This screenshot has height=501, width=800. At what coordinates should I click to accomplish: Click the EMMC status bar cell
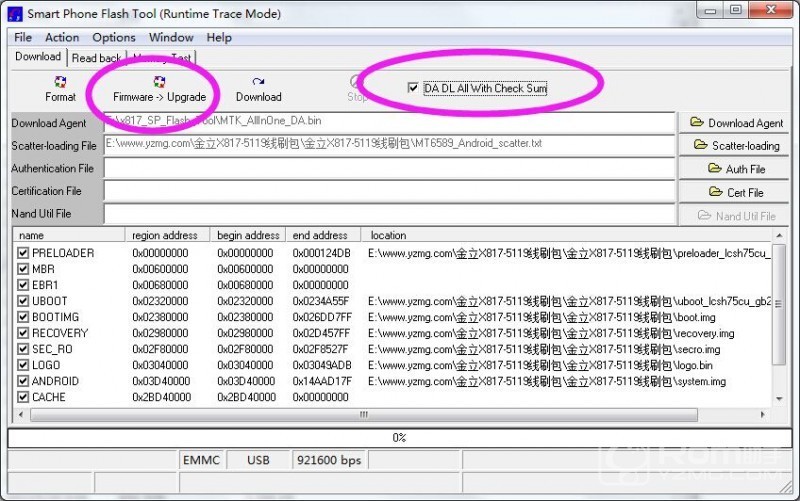(x=201, y=460)
